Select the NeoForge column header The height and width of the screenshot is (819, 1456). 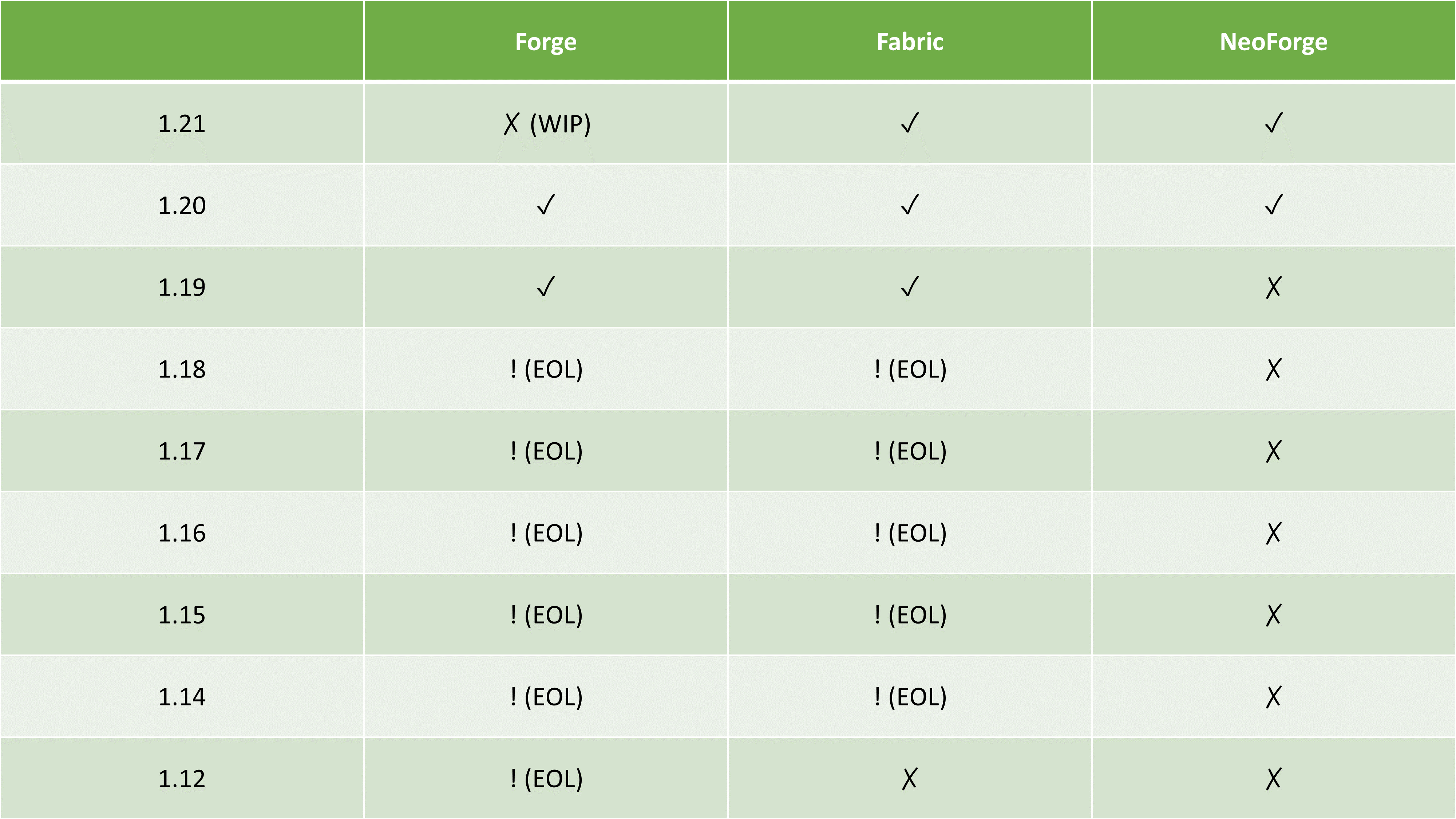click(1273, 42)
